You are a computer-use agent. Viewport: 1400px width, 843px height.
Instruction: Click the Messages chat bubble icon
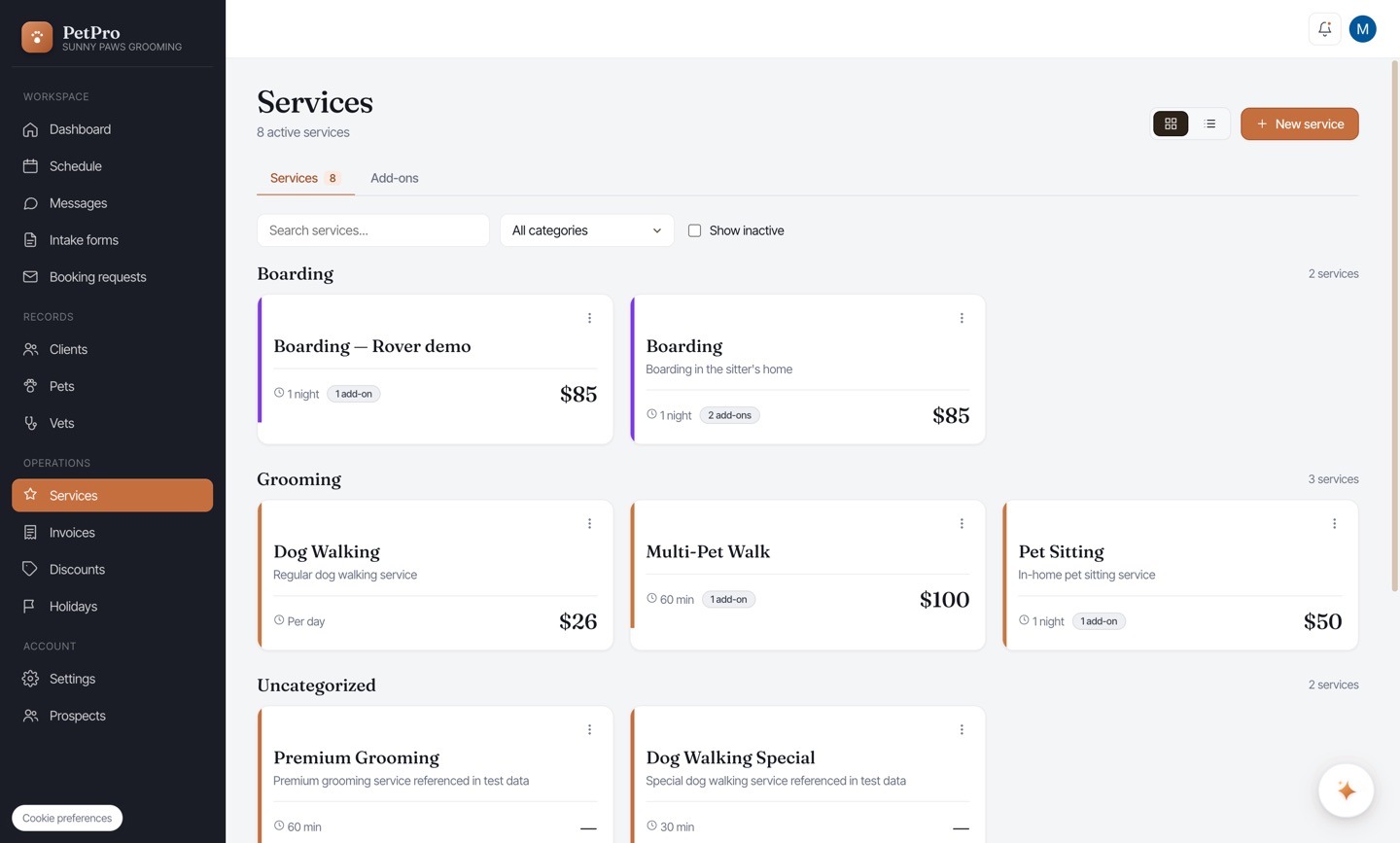(x=31, y=203)
